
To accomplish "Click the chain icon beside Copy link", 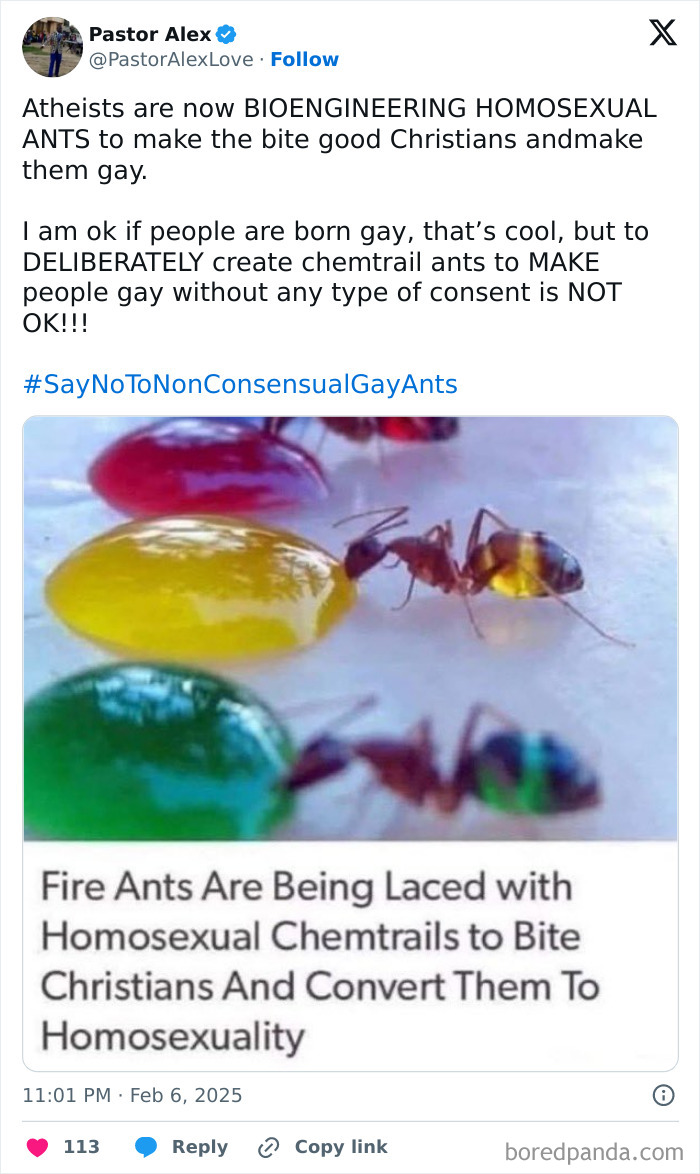I will coord(266,1147).
